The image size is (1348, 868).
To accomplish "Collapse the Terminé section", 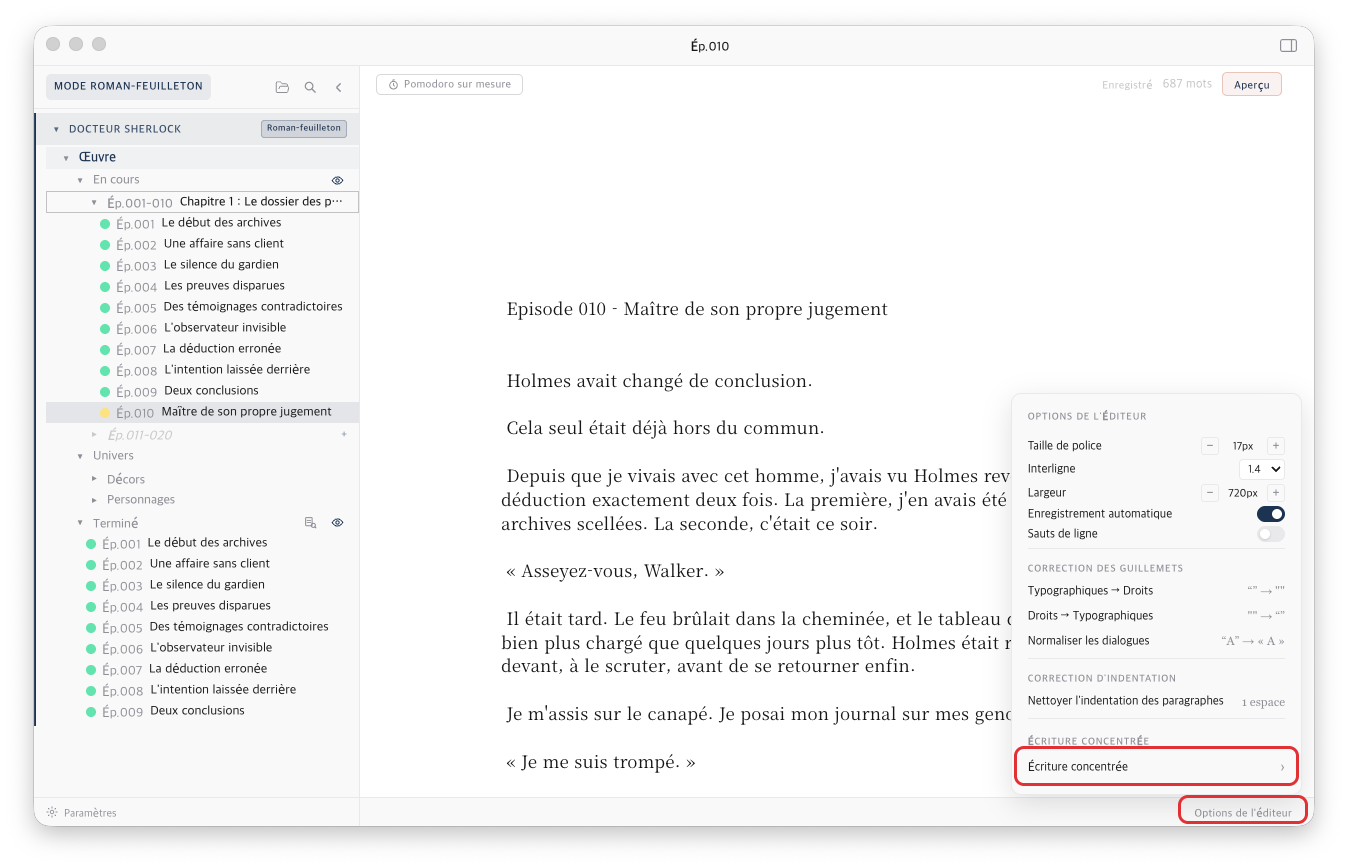I will pos(80,523).
